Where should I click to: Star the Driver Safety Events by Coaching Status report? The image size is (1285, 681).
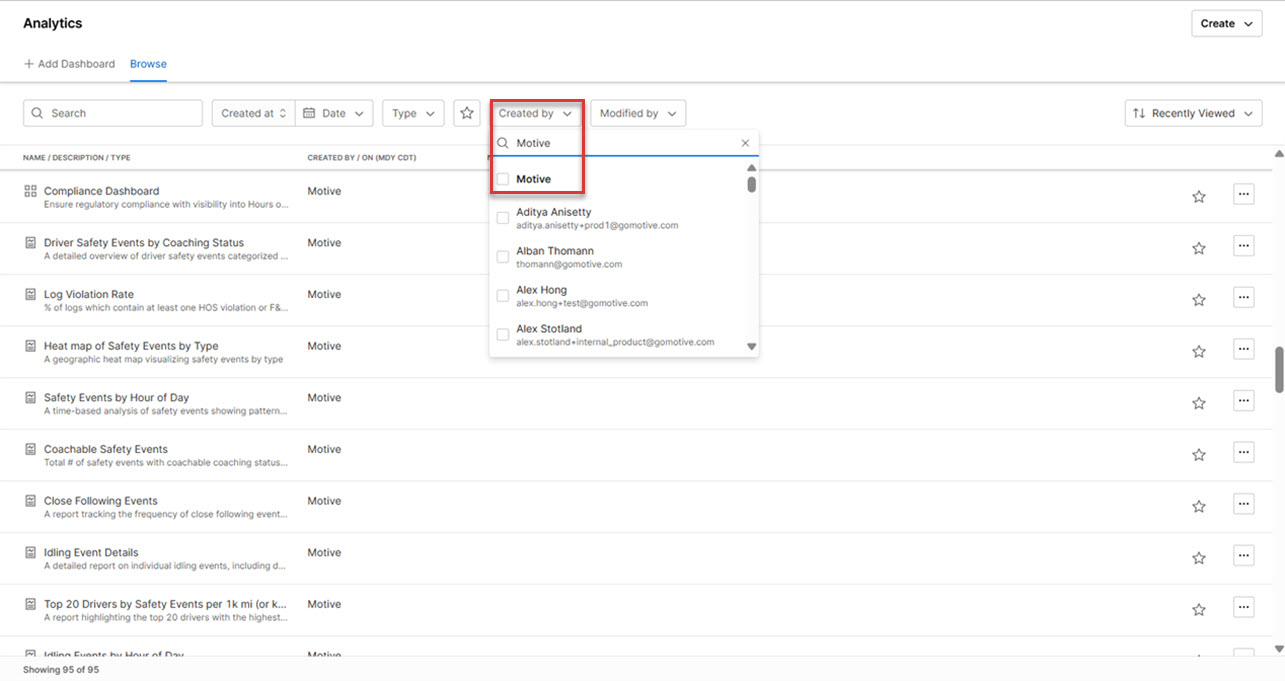(1198, 245)
